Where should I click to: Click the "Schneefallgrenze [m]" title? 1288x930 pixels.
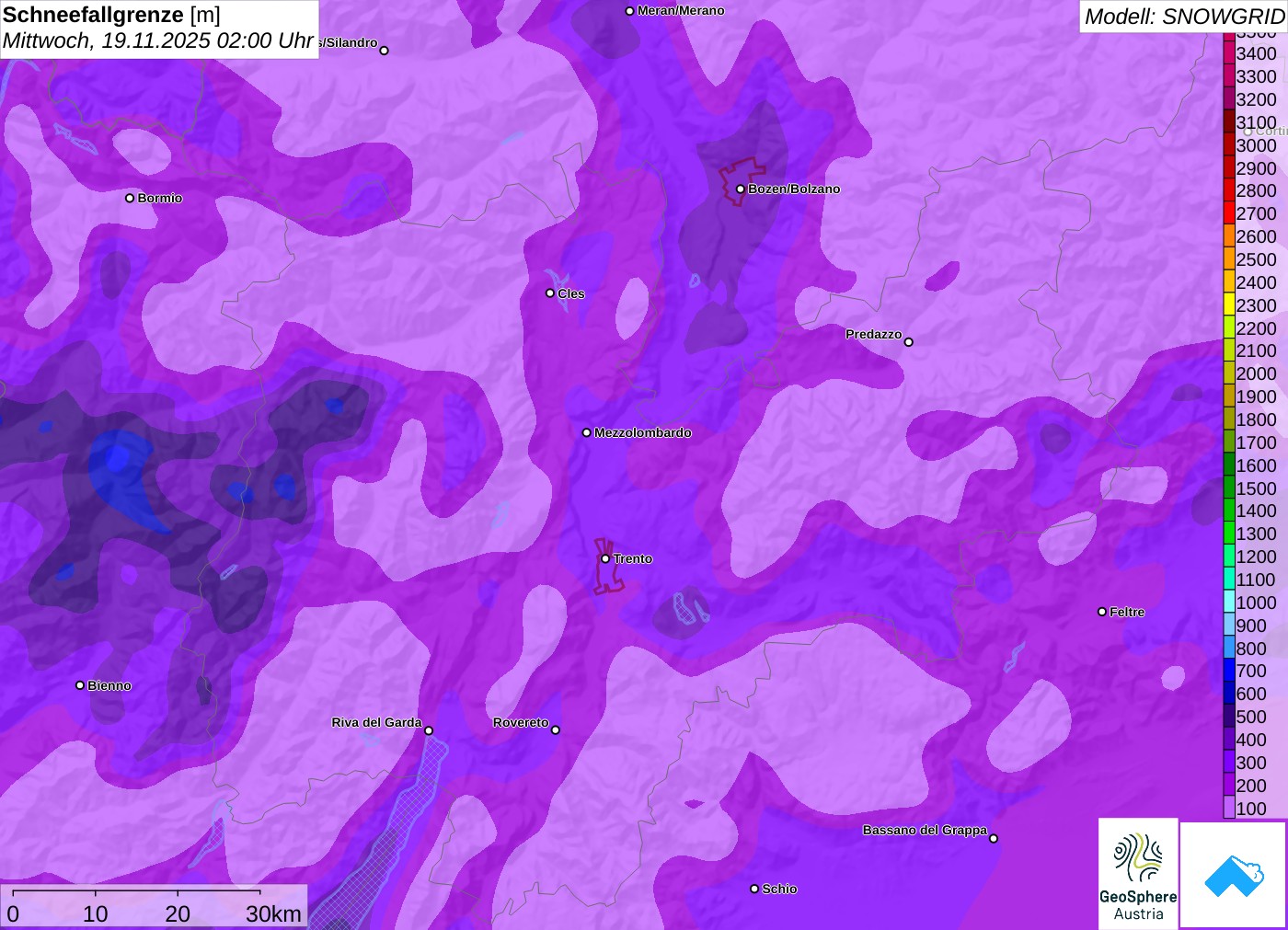[111, 15]
